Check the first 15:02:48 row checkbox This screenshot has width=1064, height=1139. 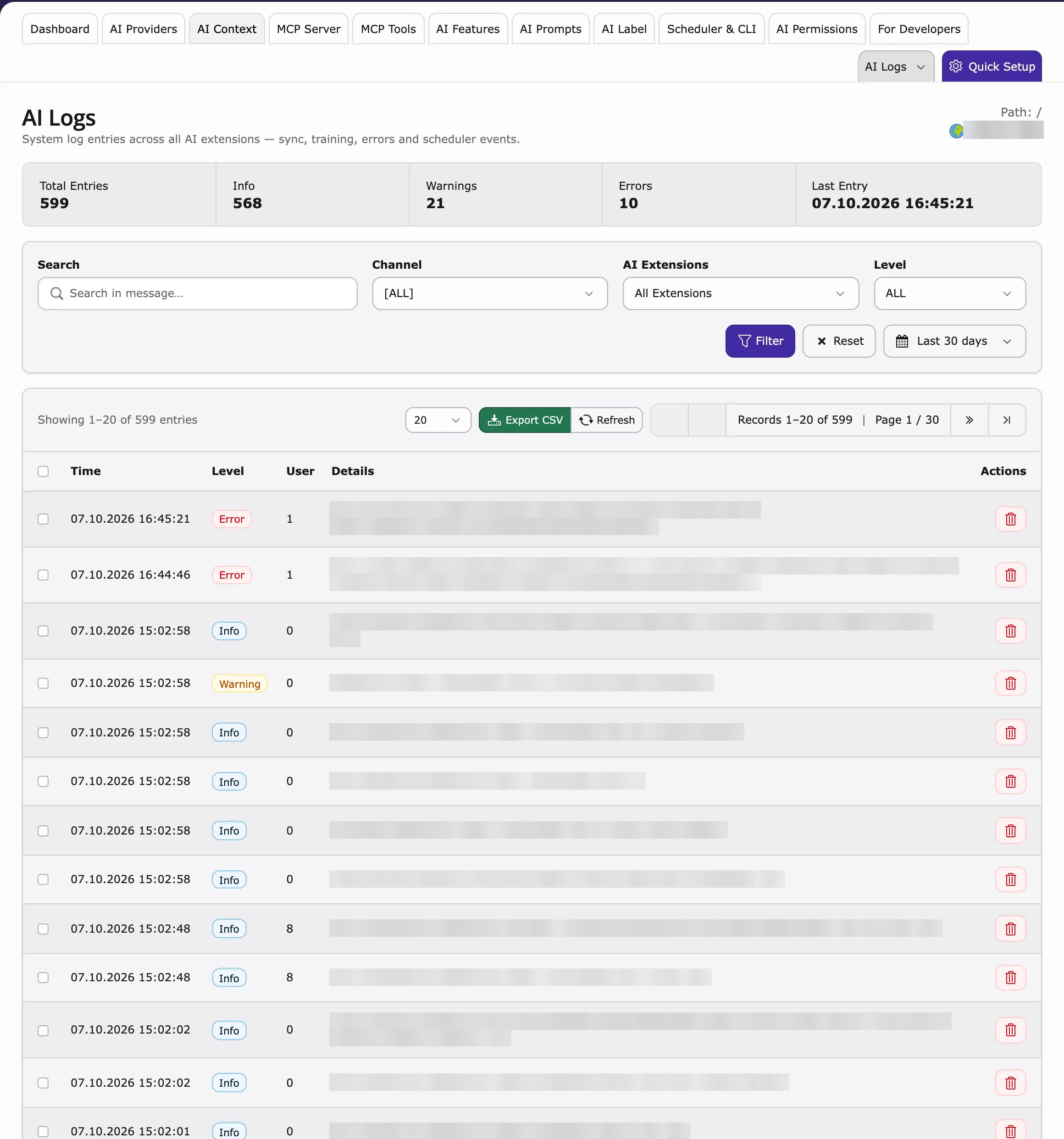click(x=43, y=929)
